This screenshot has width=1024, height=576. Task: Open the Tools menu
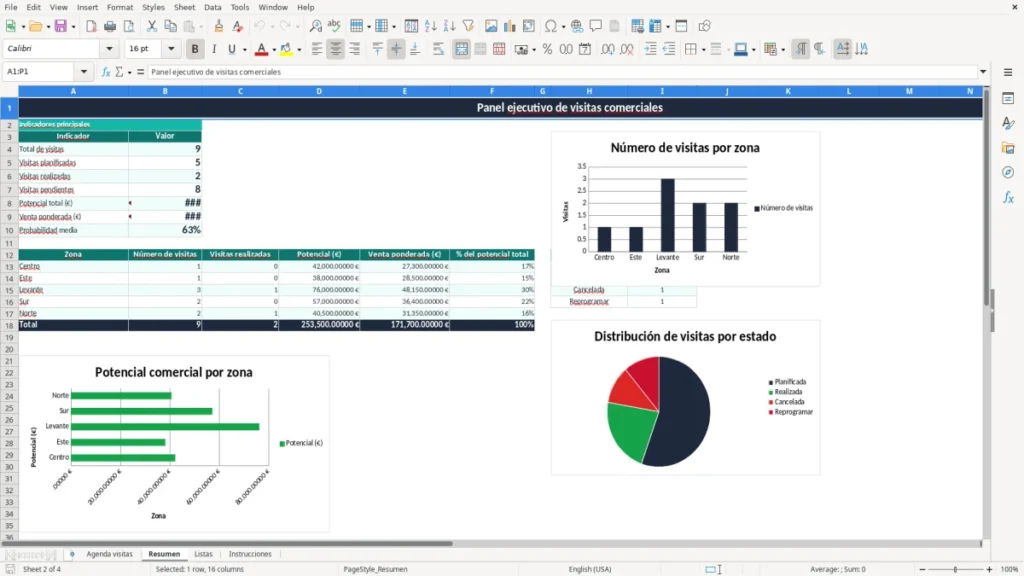(240, 7)
